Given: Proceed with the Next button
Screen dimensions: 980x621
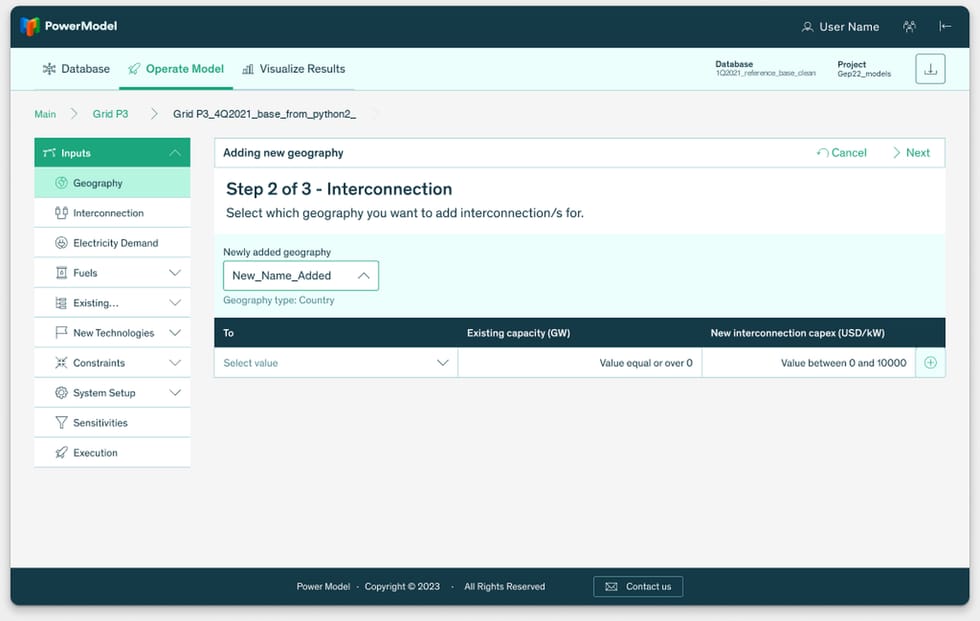Looking at the screenshot, I should (911, 153).
